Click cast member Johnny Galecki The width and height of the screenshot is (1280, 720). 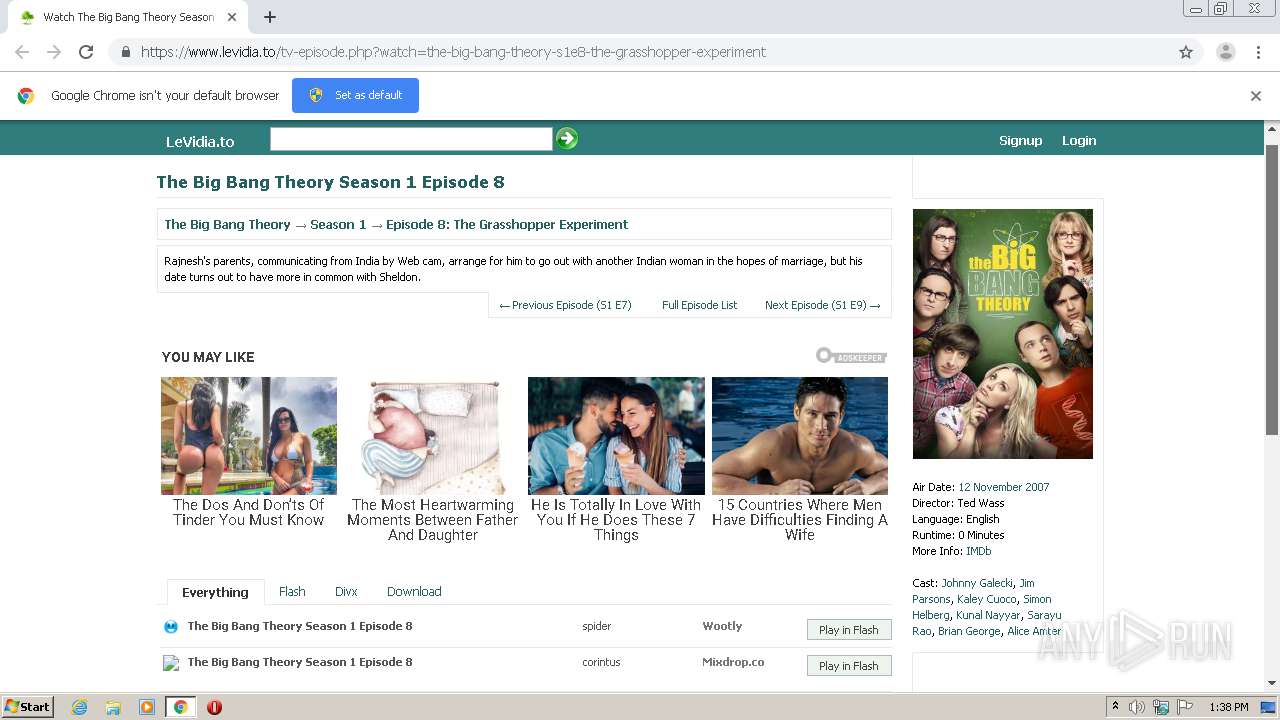977,583
